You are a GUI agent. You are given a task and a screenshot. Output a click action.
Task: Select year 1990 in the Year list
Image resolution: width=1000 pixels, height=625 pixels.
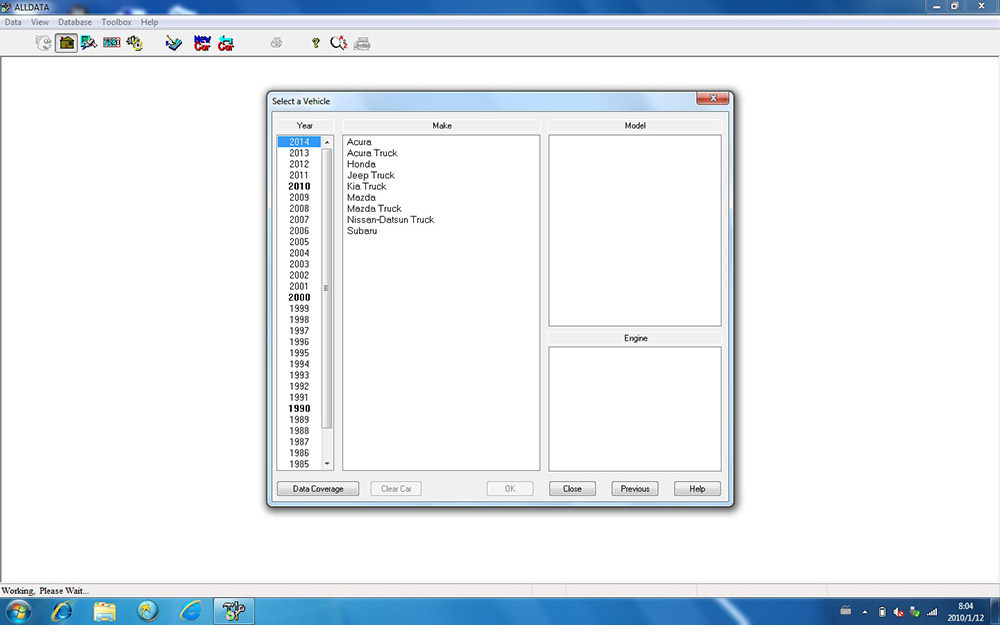[299, 408]
